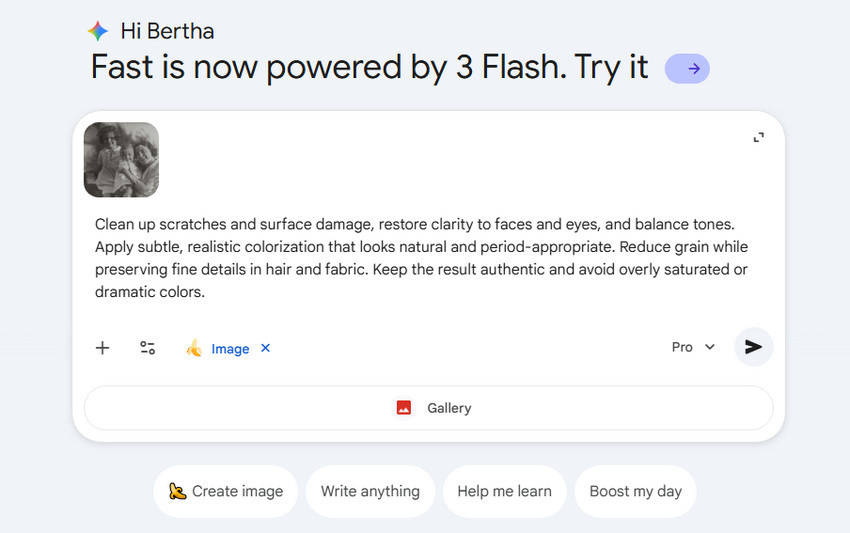Screen dimensions: 850x533
Task: Click the Try it arrow button
Action: (x=687, y=69)
